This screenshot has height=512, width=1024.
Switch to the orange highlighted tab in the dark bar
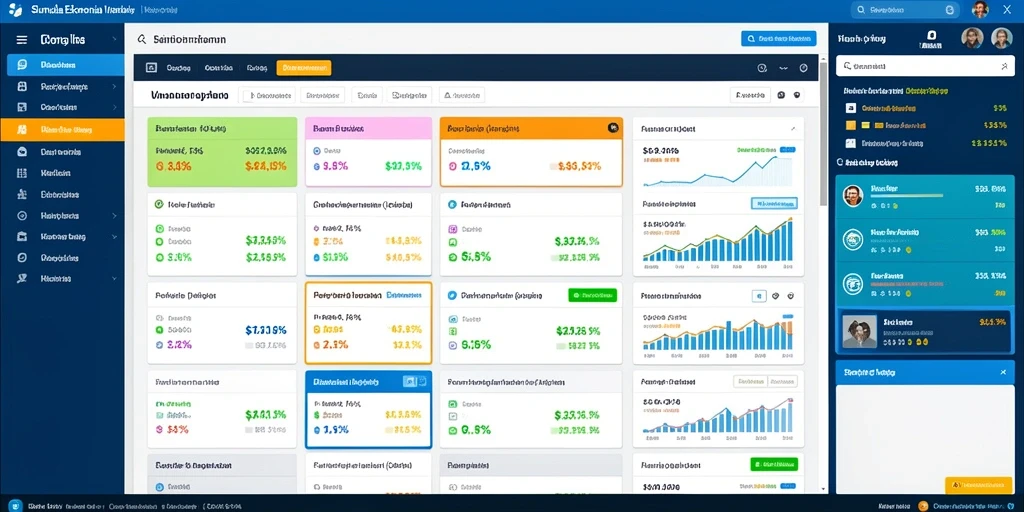point(304,67)
